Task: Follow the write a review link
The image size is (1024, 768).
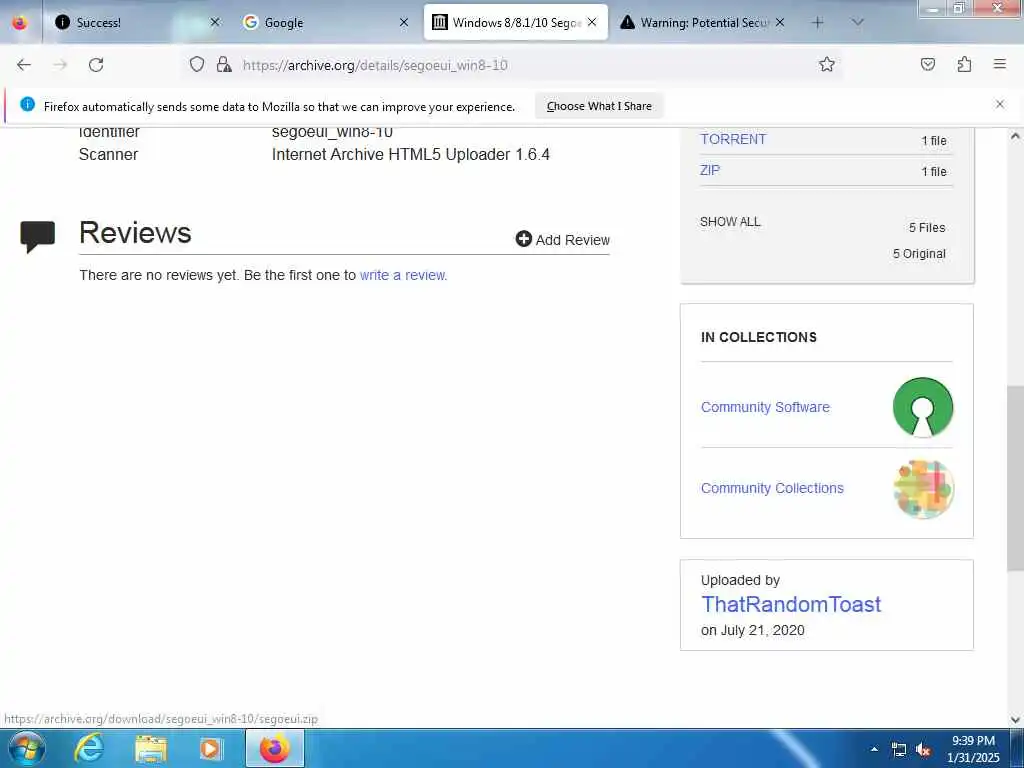Action: 403,275
